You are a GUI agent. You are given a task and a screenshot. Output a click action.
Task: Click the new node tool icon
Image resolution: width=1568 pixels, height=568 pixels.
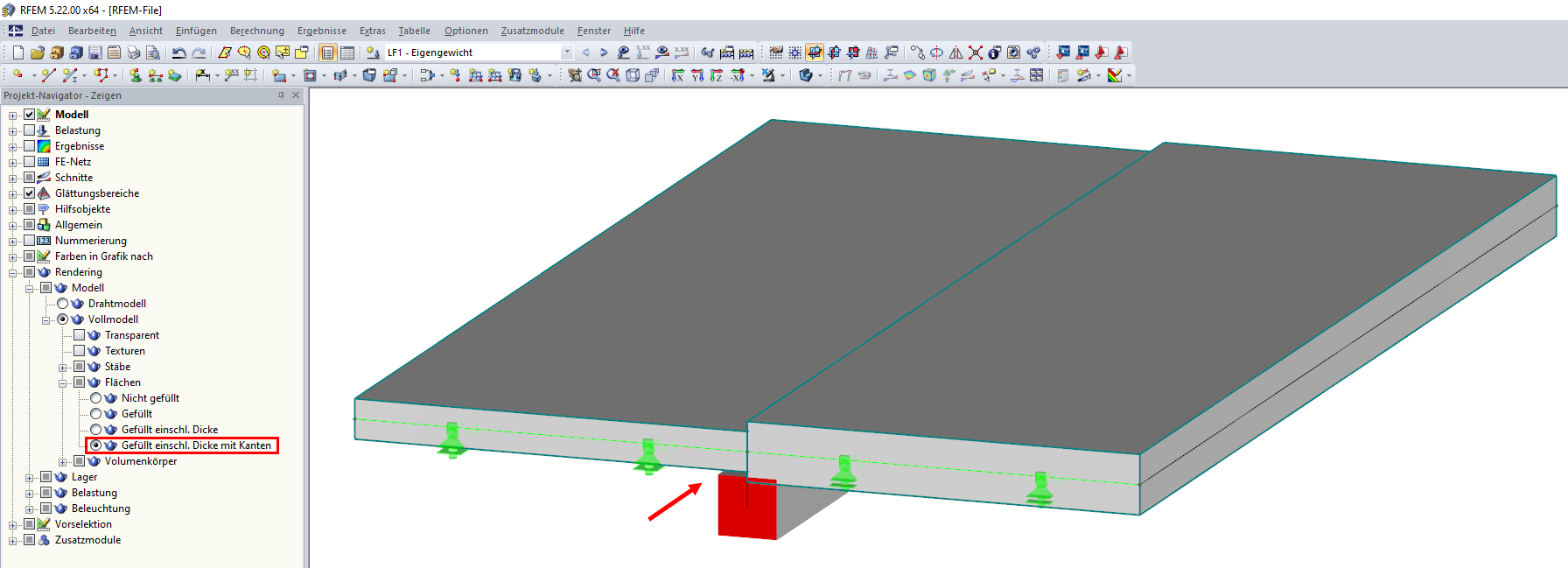click(x=17, y=75)
